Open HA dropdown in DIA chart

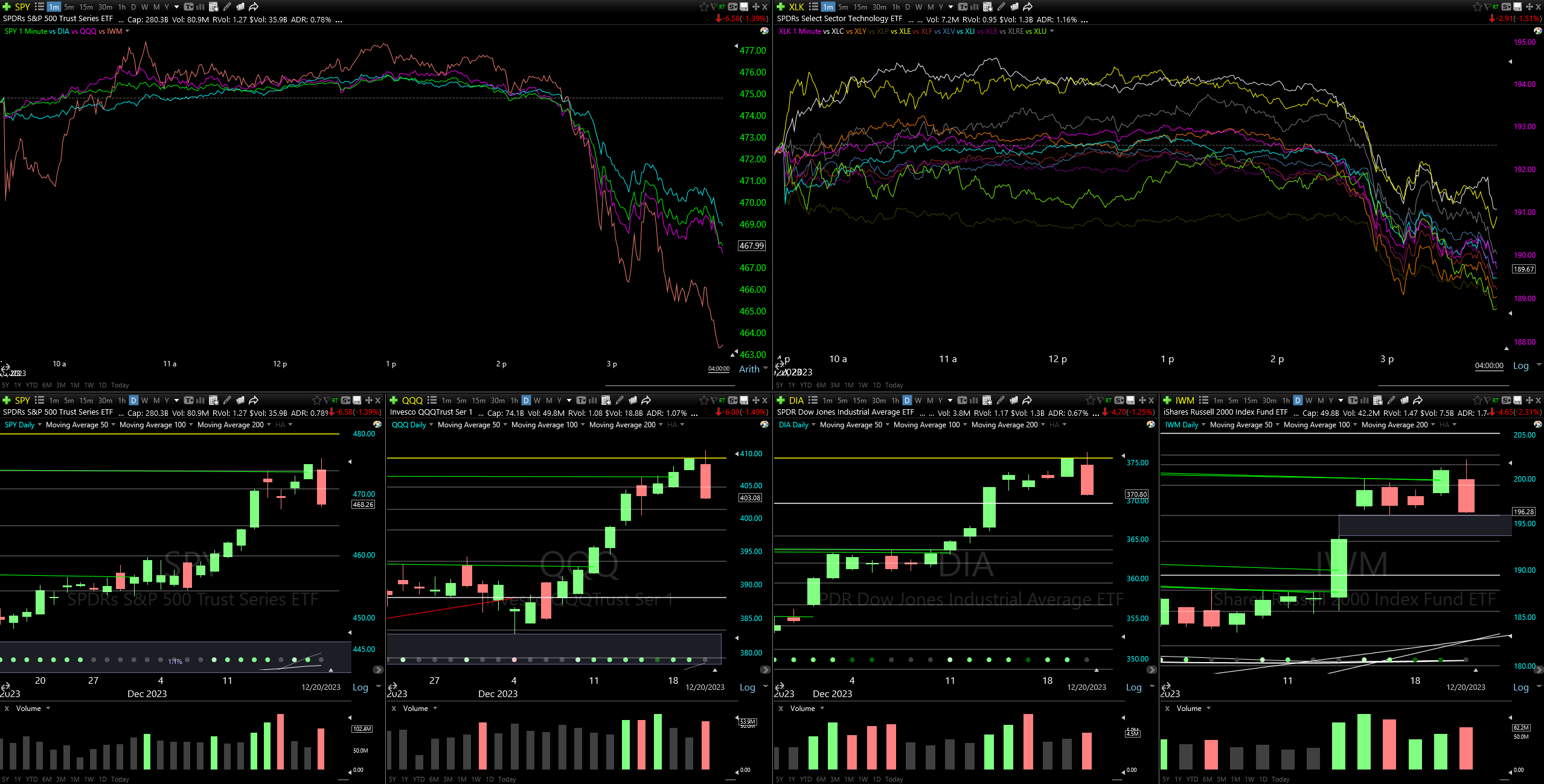(x=1064, y=424)
